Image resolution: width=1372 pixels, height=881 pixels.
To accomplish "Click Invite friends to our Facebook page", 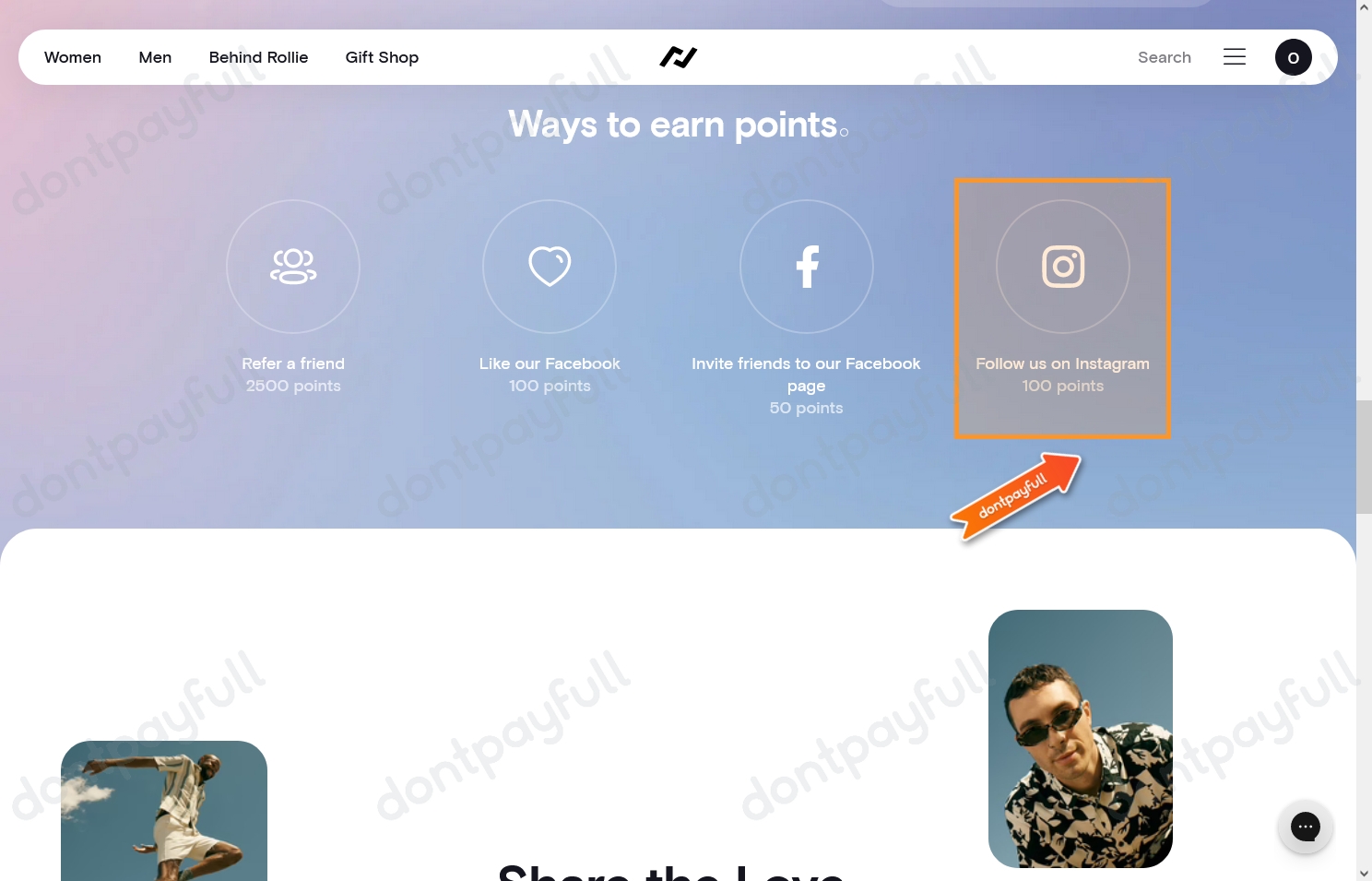I will (806, 375).
